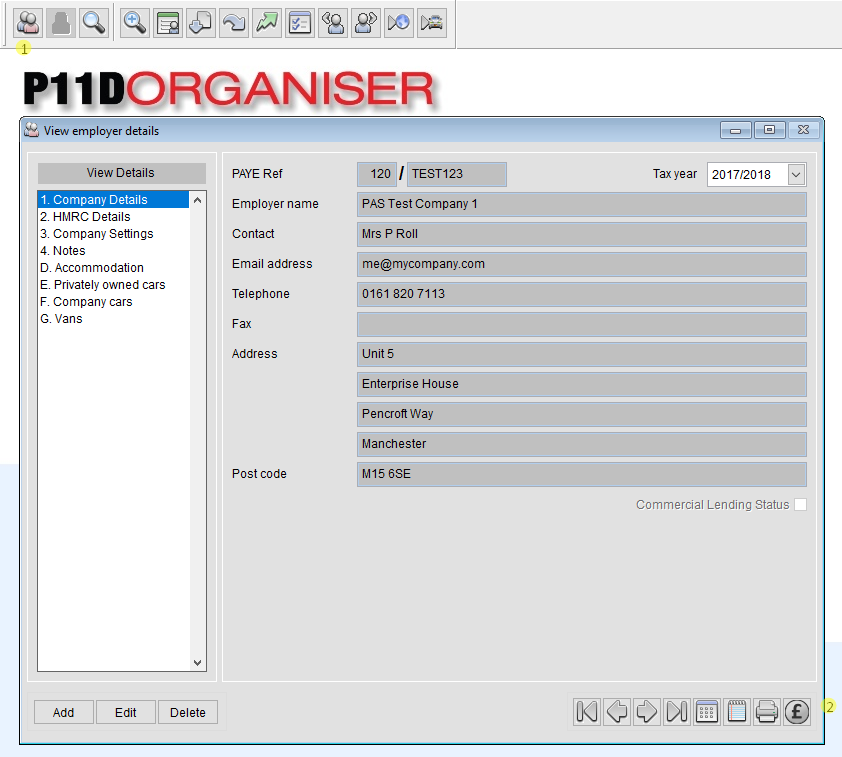Select E. Privately owned cars entry

(113, 285)
